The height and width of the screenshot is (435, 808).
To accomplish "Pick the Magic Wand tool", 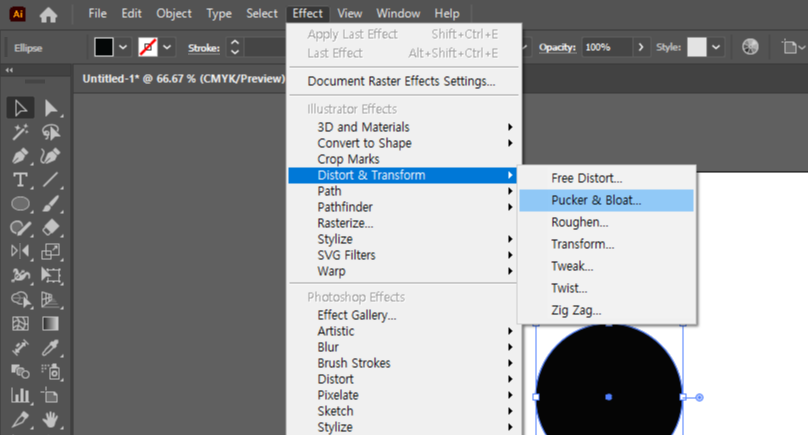I will pyautogui.click(x=20, y=132).
